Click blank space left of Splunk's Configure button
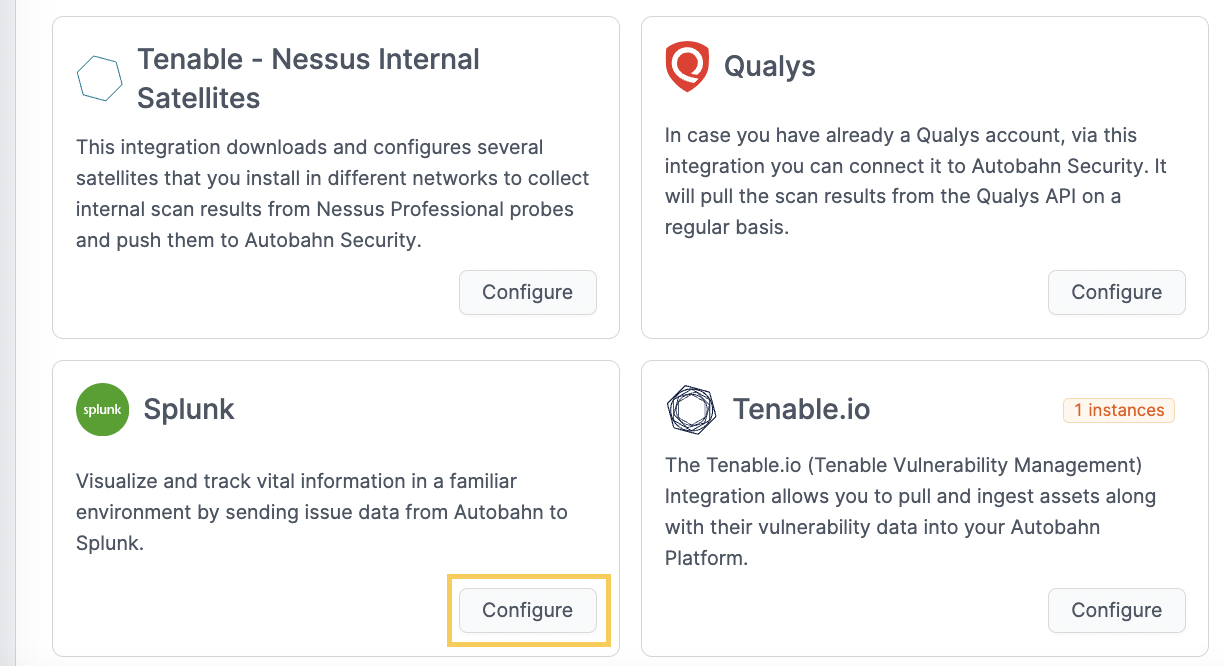This screenshot has width=1224, height=666. coord(260,610)
